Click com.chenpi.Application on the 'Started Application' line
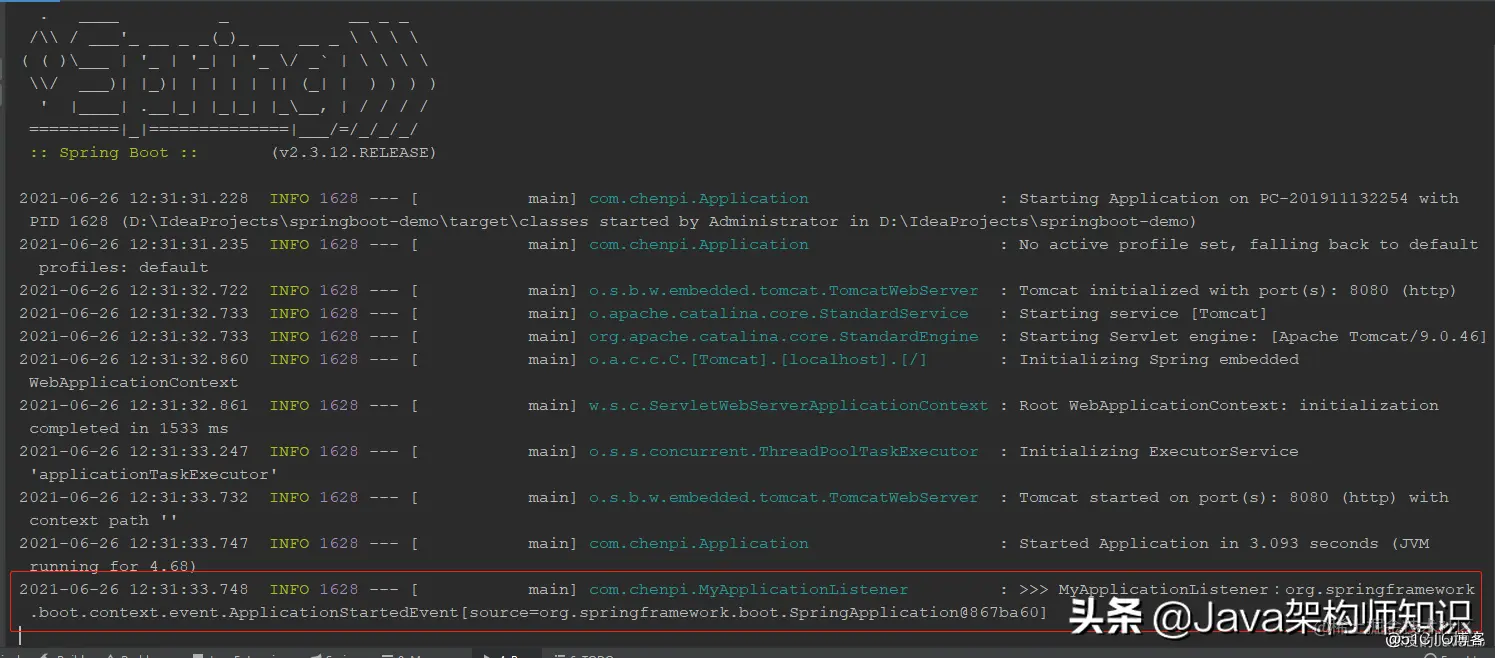 pos(699,544)
